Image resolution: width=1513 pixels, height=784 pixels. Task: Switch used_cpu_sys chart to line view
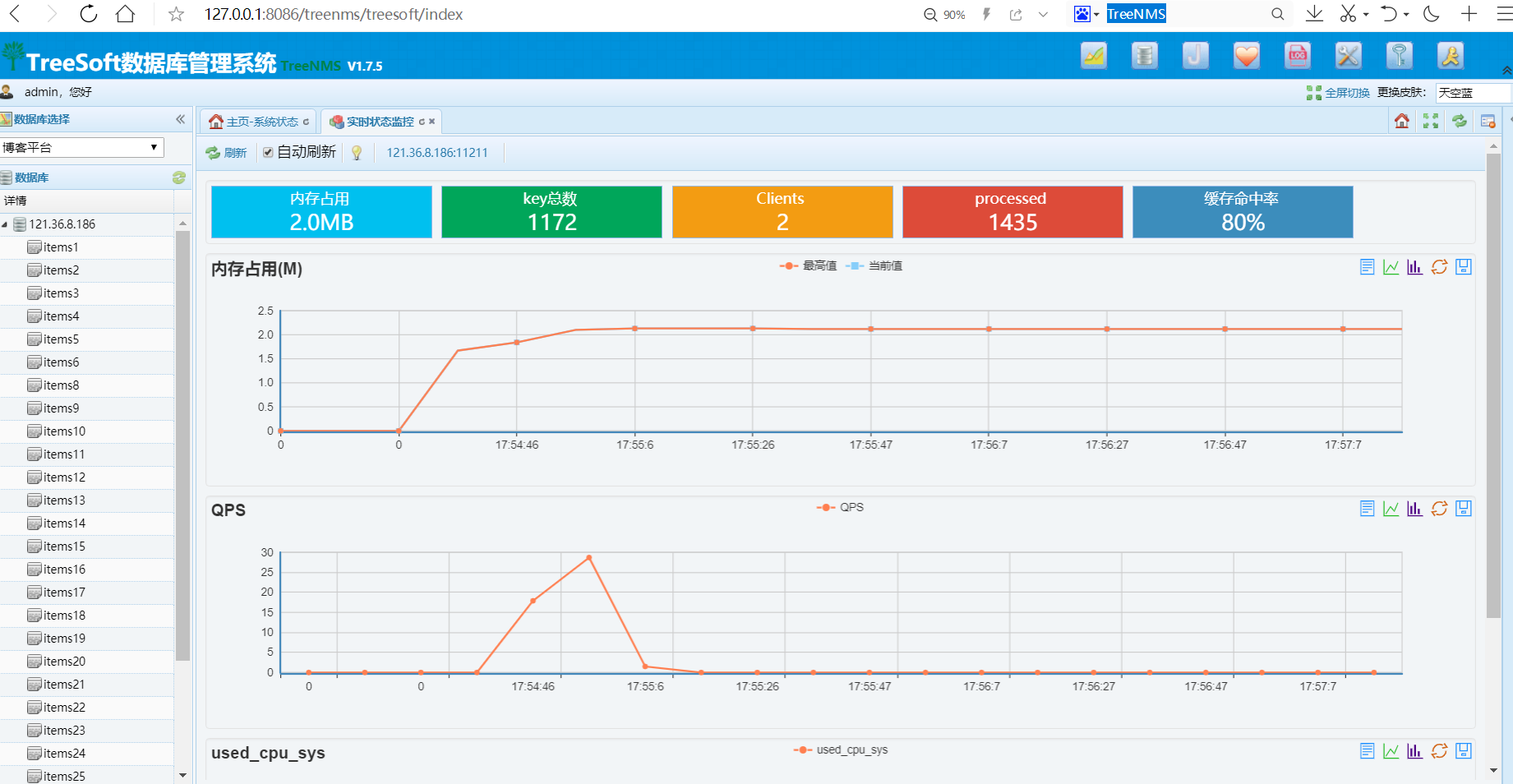(x=1391, y=751)
